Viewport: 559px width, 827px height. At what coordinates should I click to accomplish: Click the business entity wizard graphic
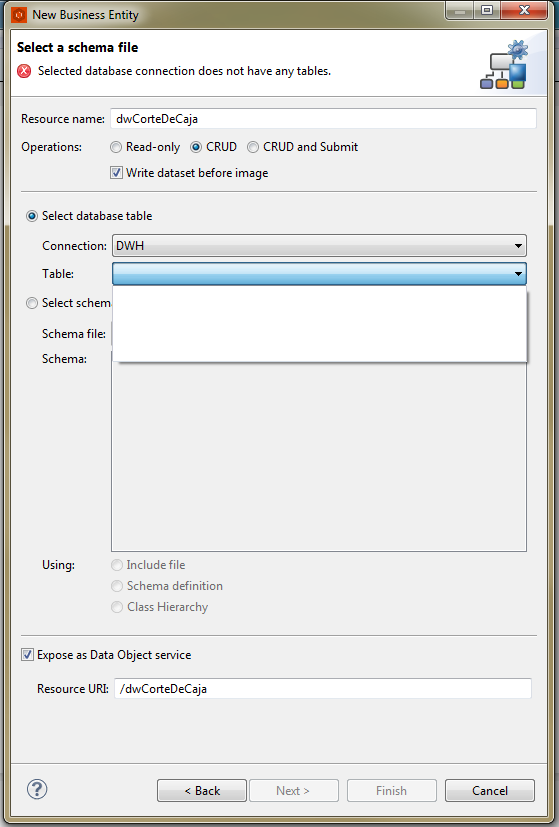505,64
